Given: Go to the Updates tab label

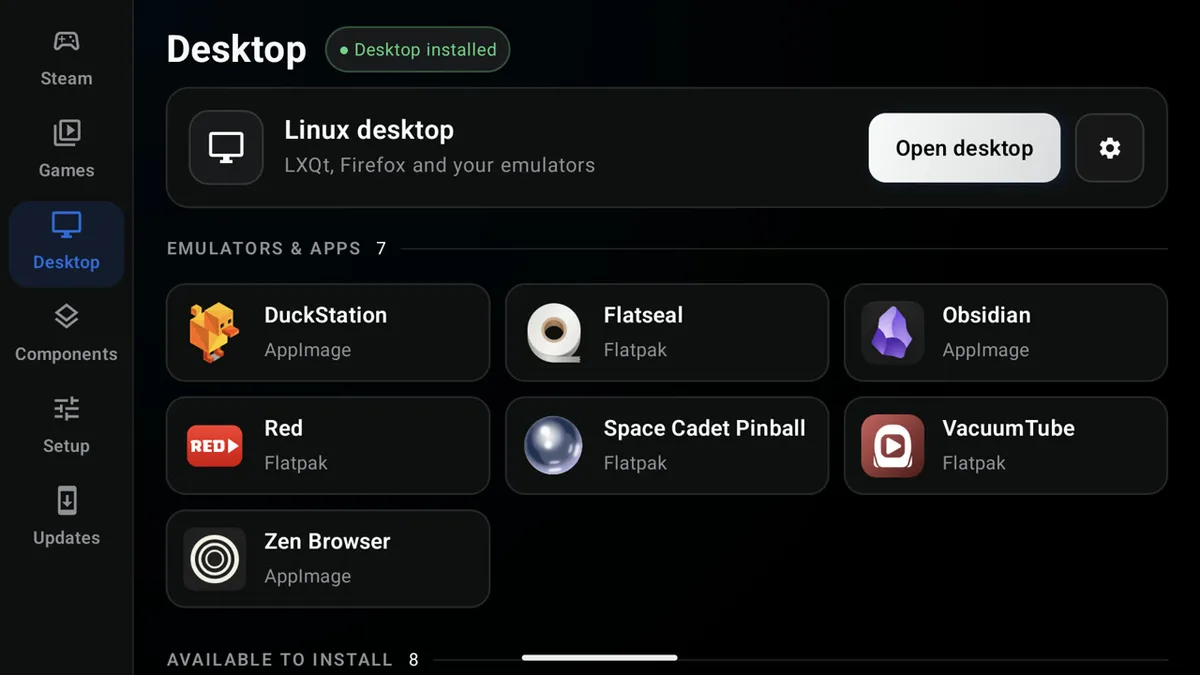Looking at the screenshot, I should pyautogui.click(x=66, y=537).
